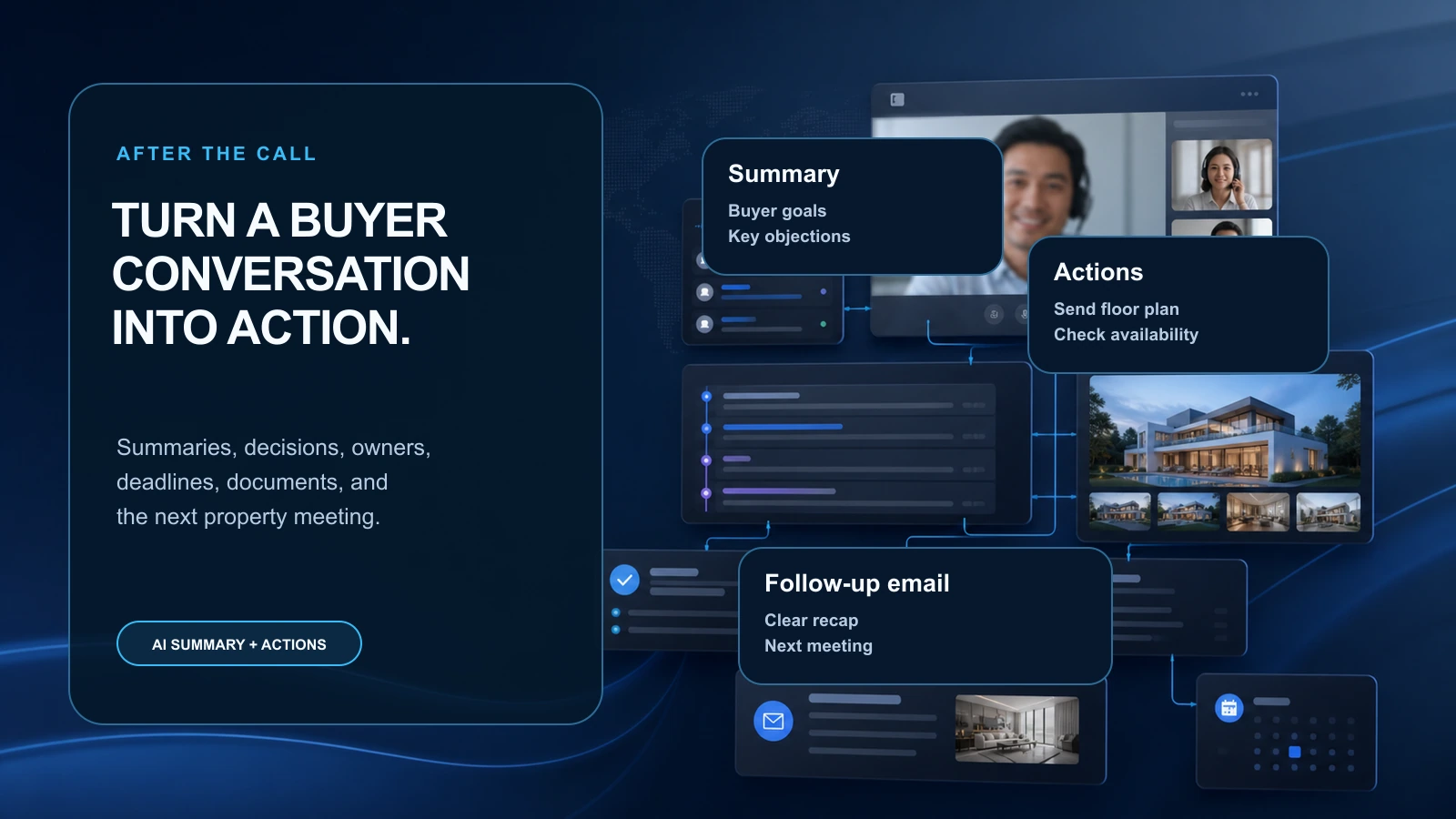This screenshot has width=1456, height=819.
Task: Select the first timeline marker dot
Action: click(706, 397)
